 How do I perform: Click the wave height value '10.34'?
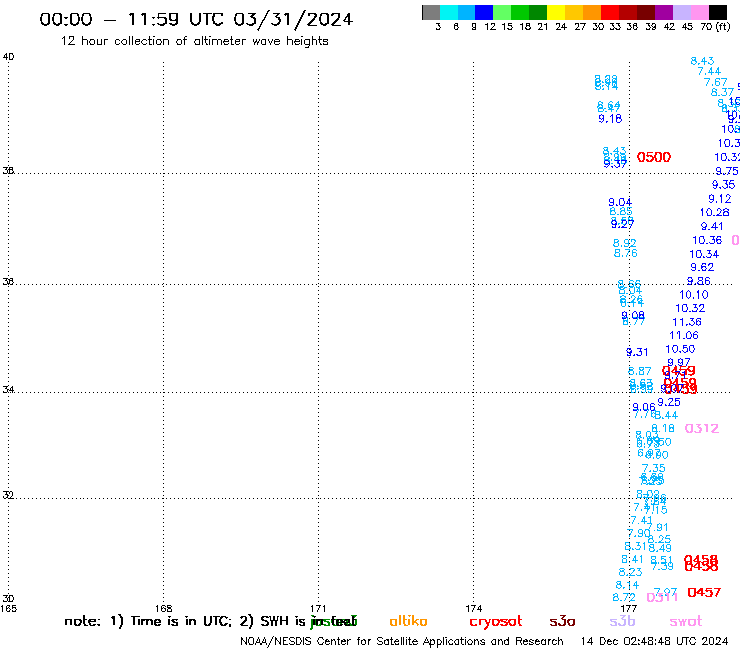pos(704,254)
